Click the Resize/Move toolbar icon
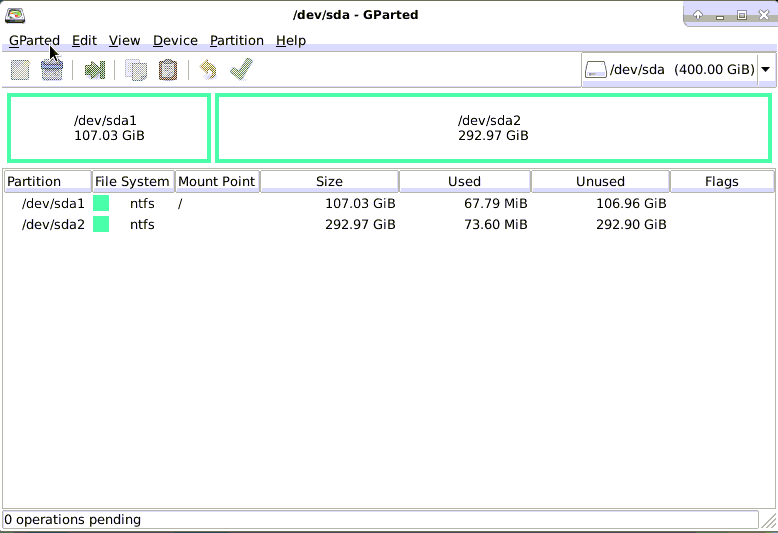The height and width of the screenshot is (533, 778). [x=95, y=70]
